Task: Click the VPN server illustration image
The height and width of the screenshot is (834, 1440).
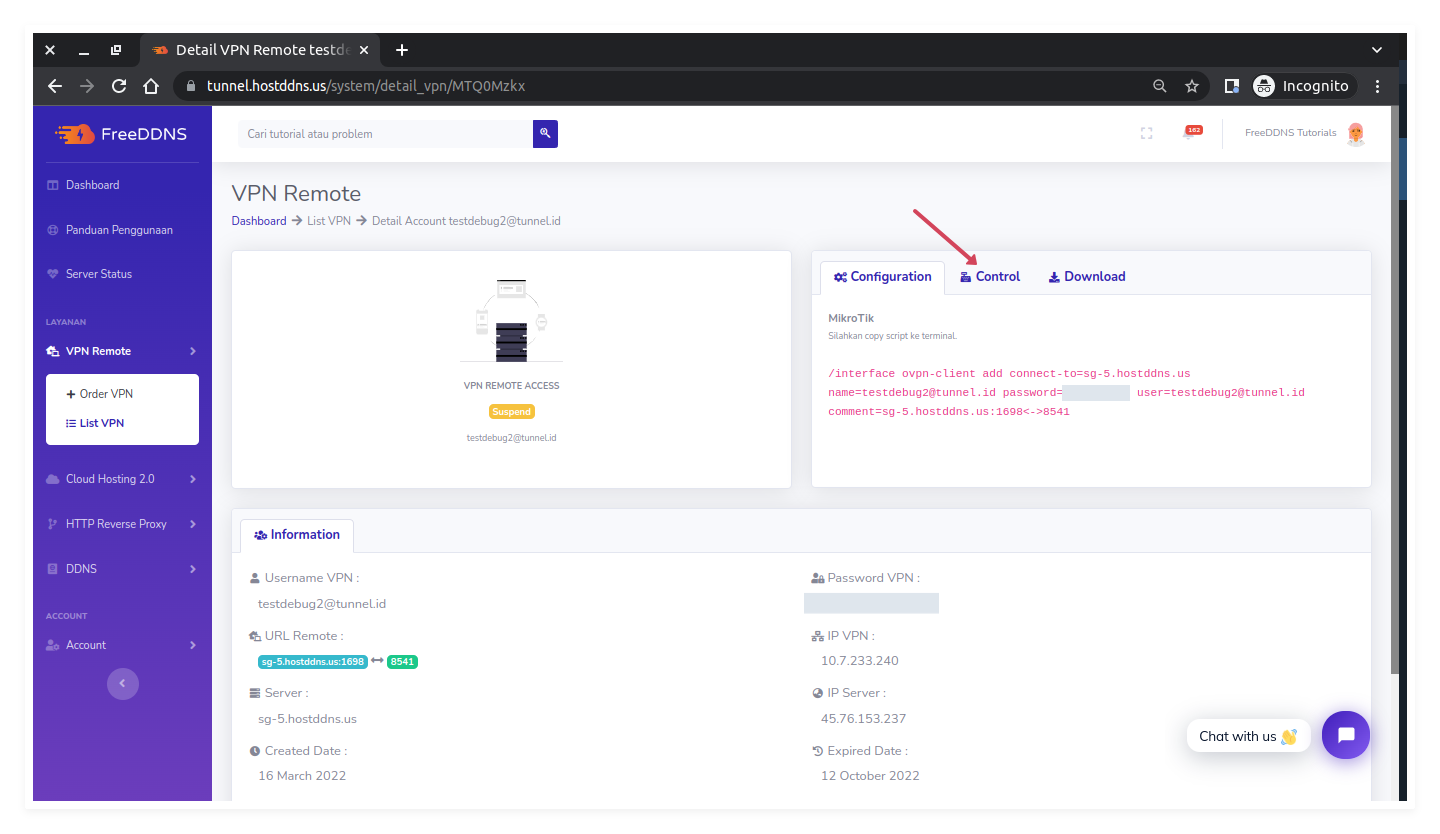Action: pos(511,320)
